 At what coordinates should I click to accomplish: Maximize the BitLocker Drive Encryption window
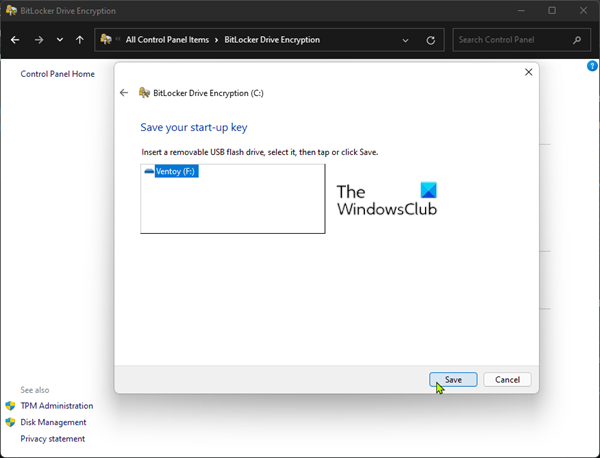tap(552, 11)
